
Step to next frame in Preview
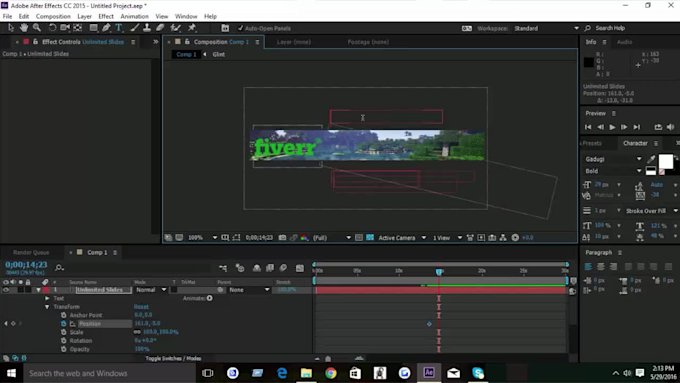(624, 127)
